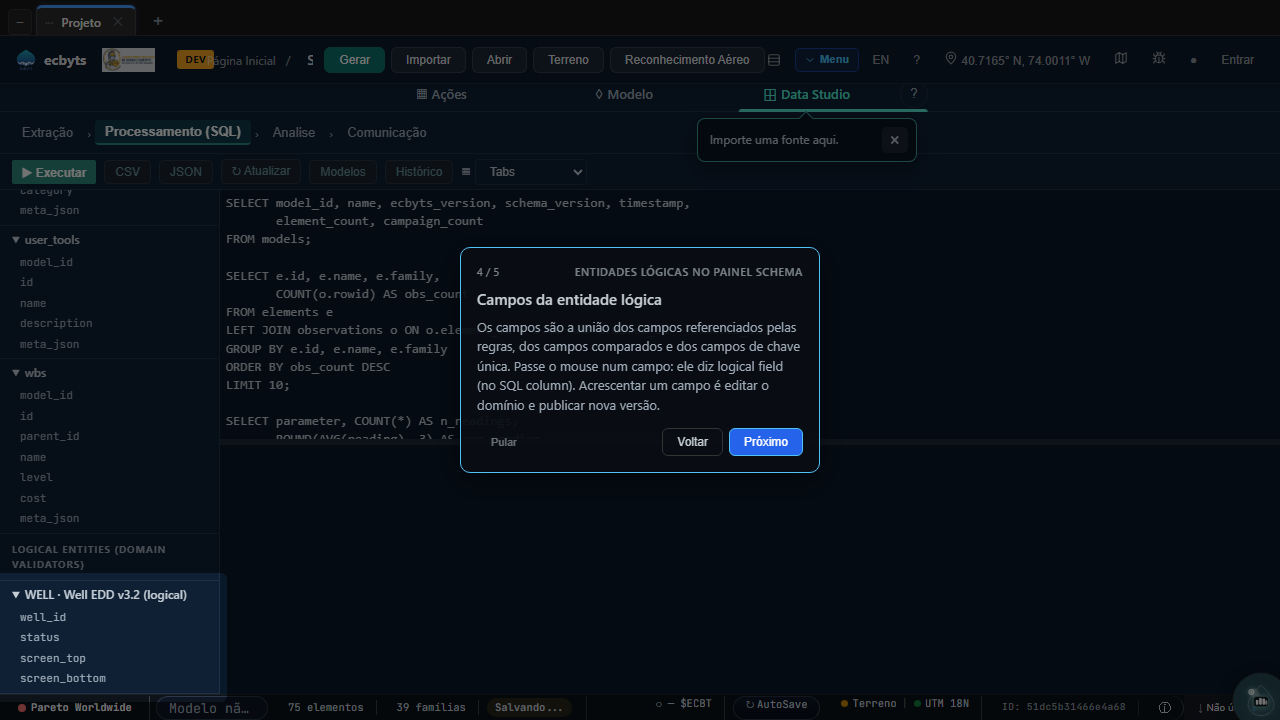Image resolution: width=1280 pixels, height=720 pixels.
Task: Open the Data Studio help circle icon
Action: coord(913,93)
